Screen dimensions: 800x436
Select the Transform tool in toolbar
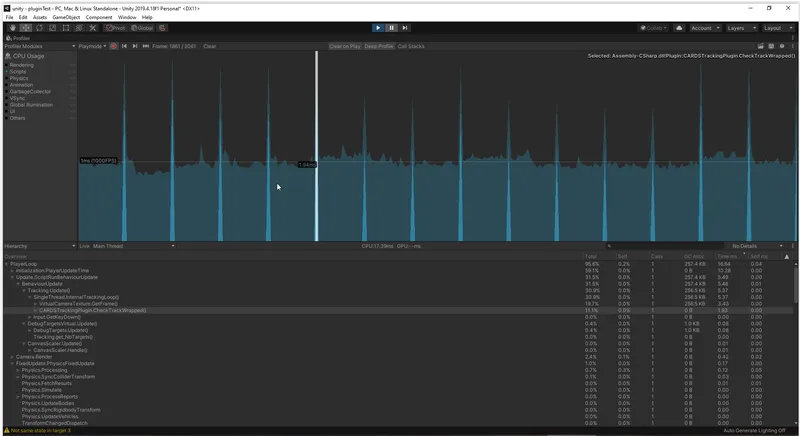(79, 28)
